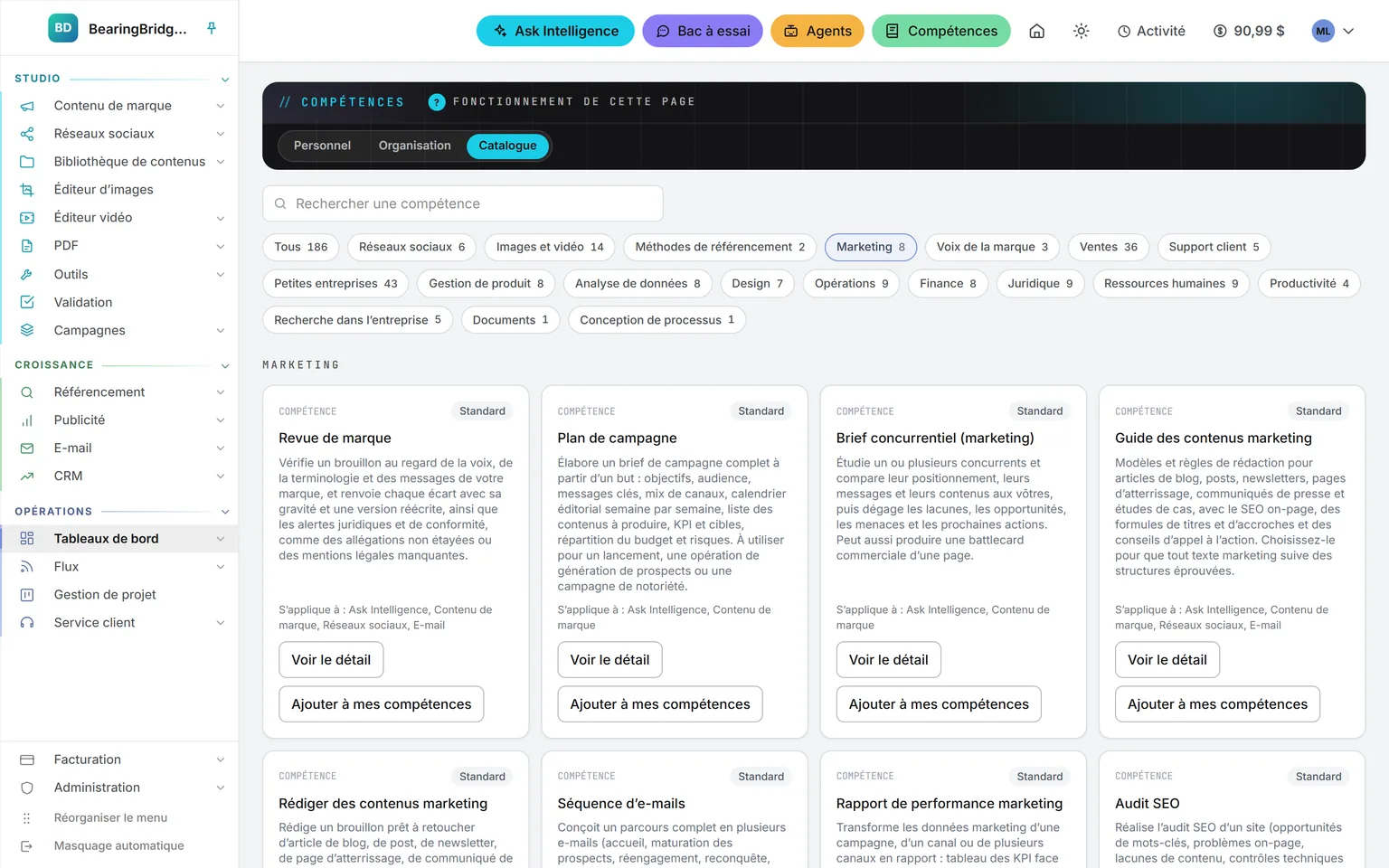Click the Éditeur d'images crop icon
Viewport: 1389px width, 868px height.
[27, 190]
